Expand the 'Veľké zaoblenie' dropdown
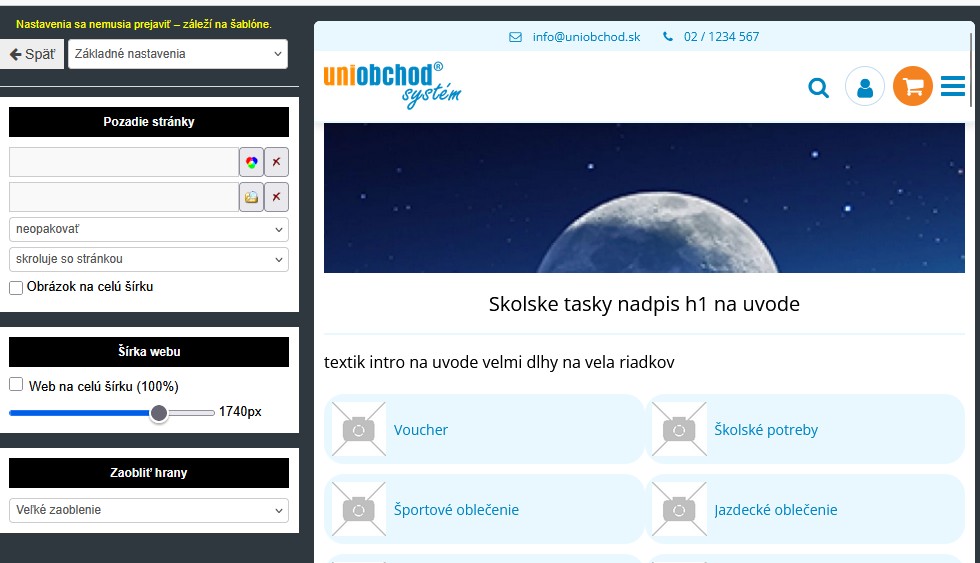980x563 pixels. point(149,510)
